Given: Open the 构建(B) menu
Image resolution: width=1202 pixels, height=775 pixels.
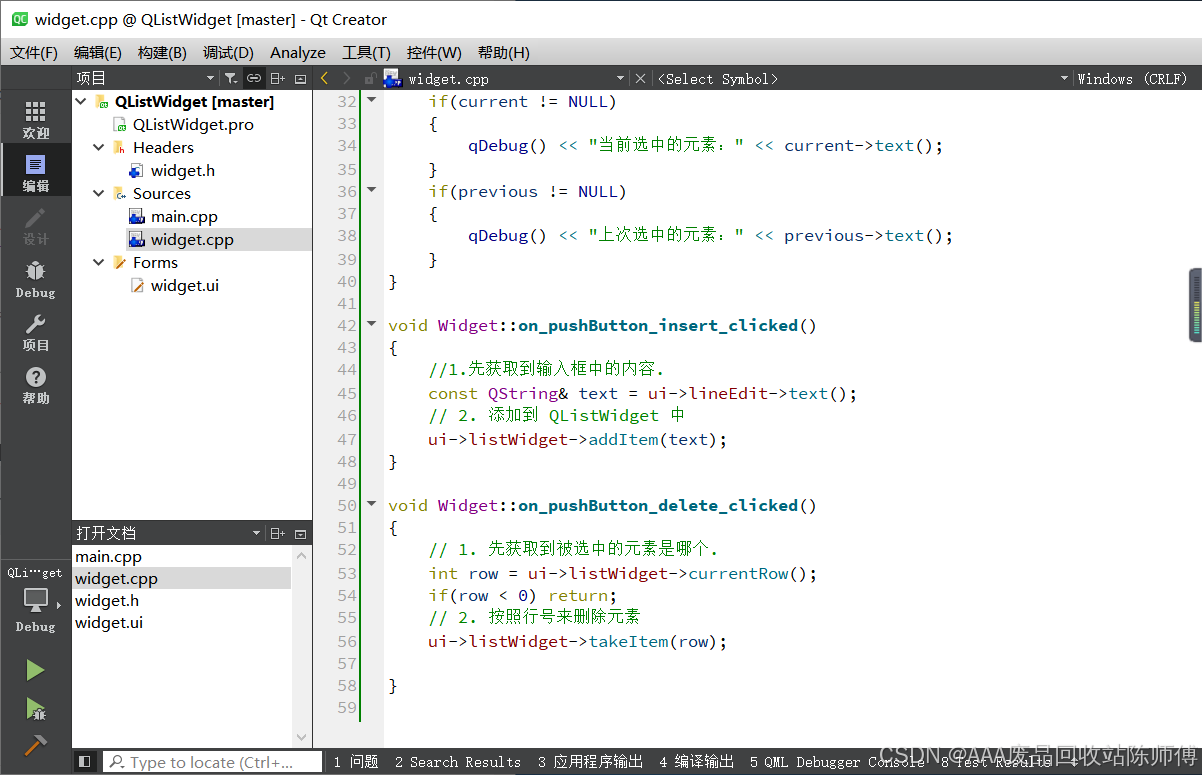Looking at the screenshot, I should [x=162, y=52].
